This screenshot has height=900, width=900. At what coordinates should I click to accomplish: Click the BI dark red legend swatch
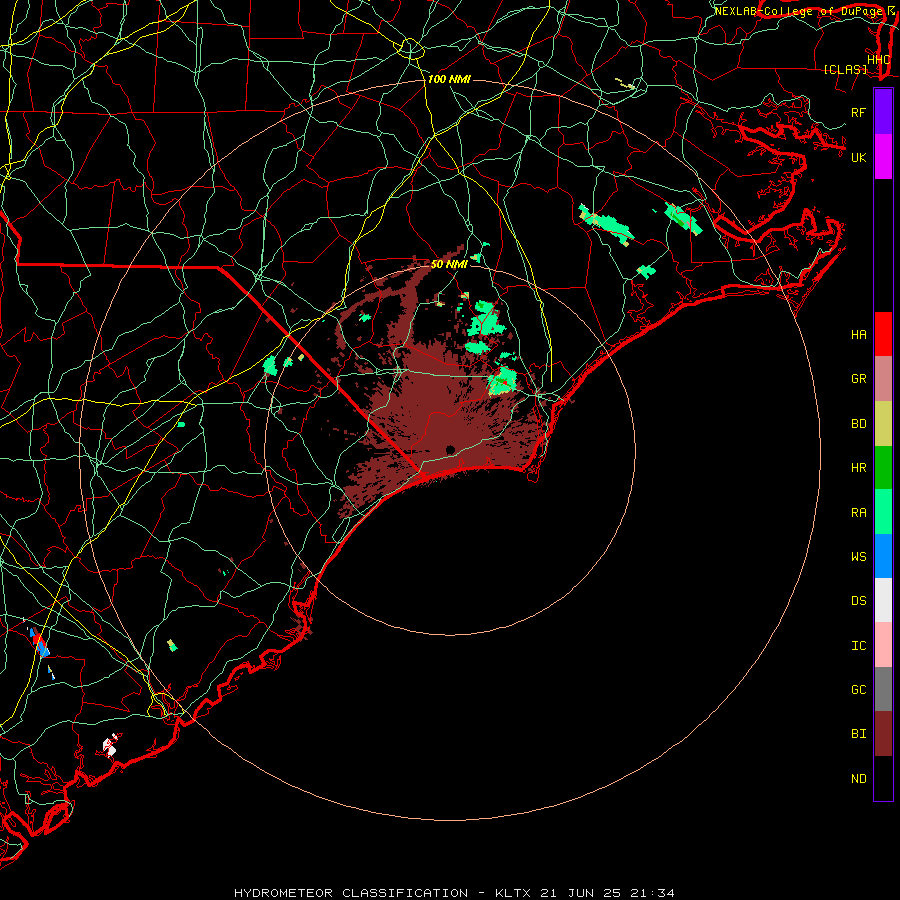tap(883, 734)
